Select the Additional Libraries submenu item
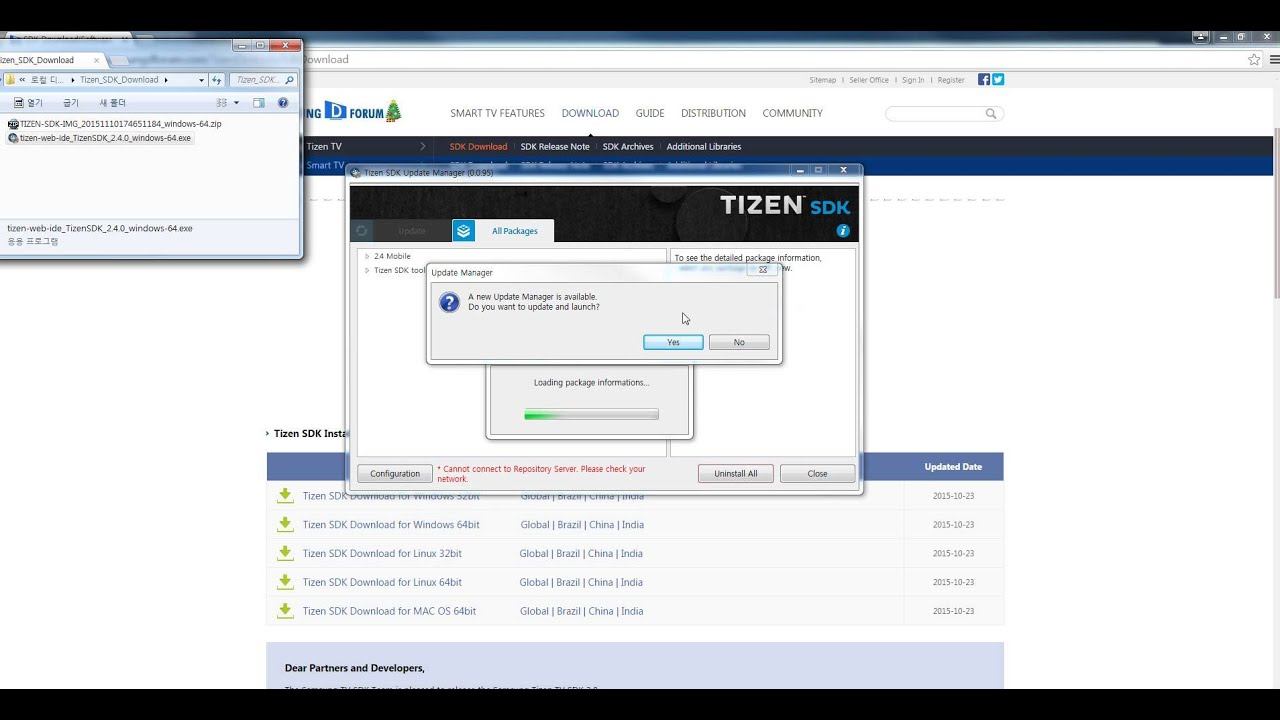The width and height of the screenshot is (1280, 720). (x=704, y=147)
